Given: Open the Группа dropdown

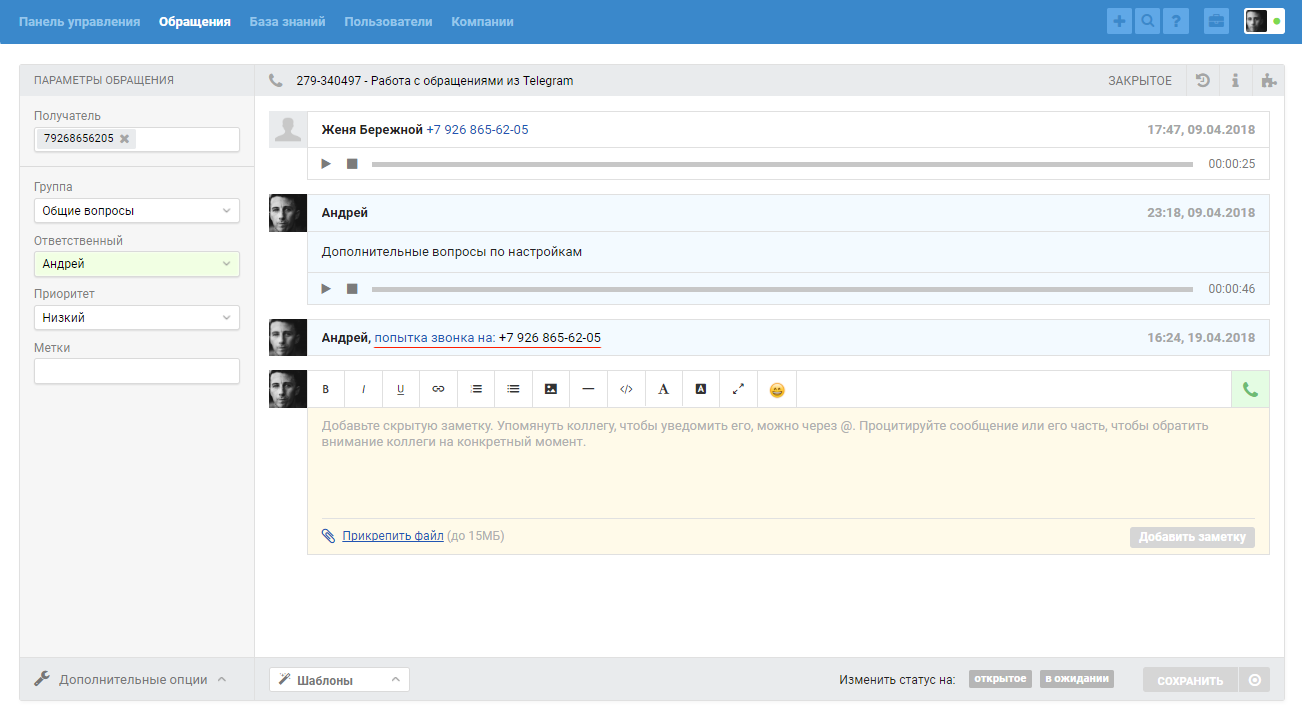Looking at the screenshot, I should click(x=136, y=211).
